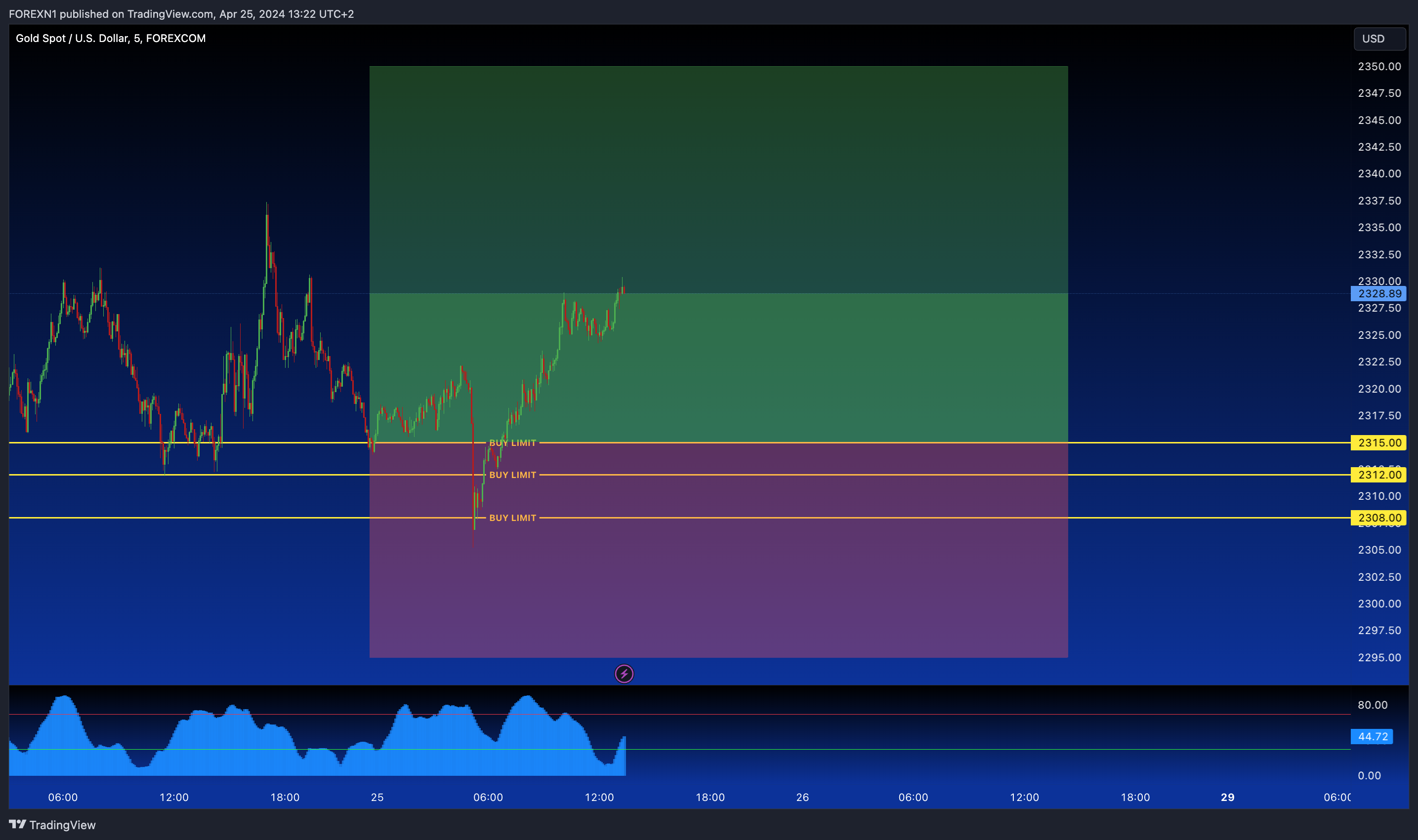Open the USD currency selector
Screen dimensions: 1418x840
[1379, 39]
